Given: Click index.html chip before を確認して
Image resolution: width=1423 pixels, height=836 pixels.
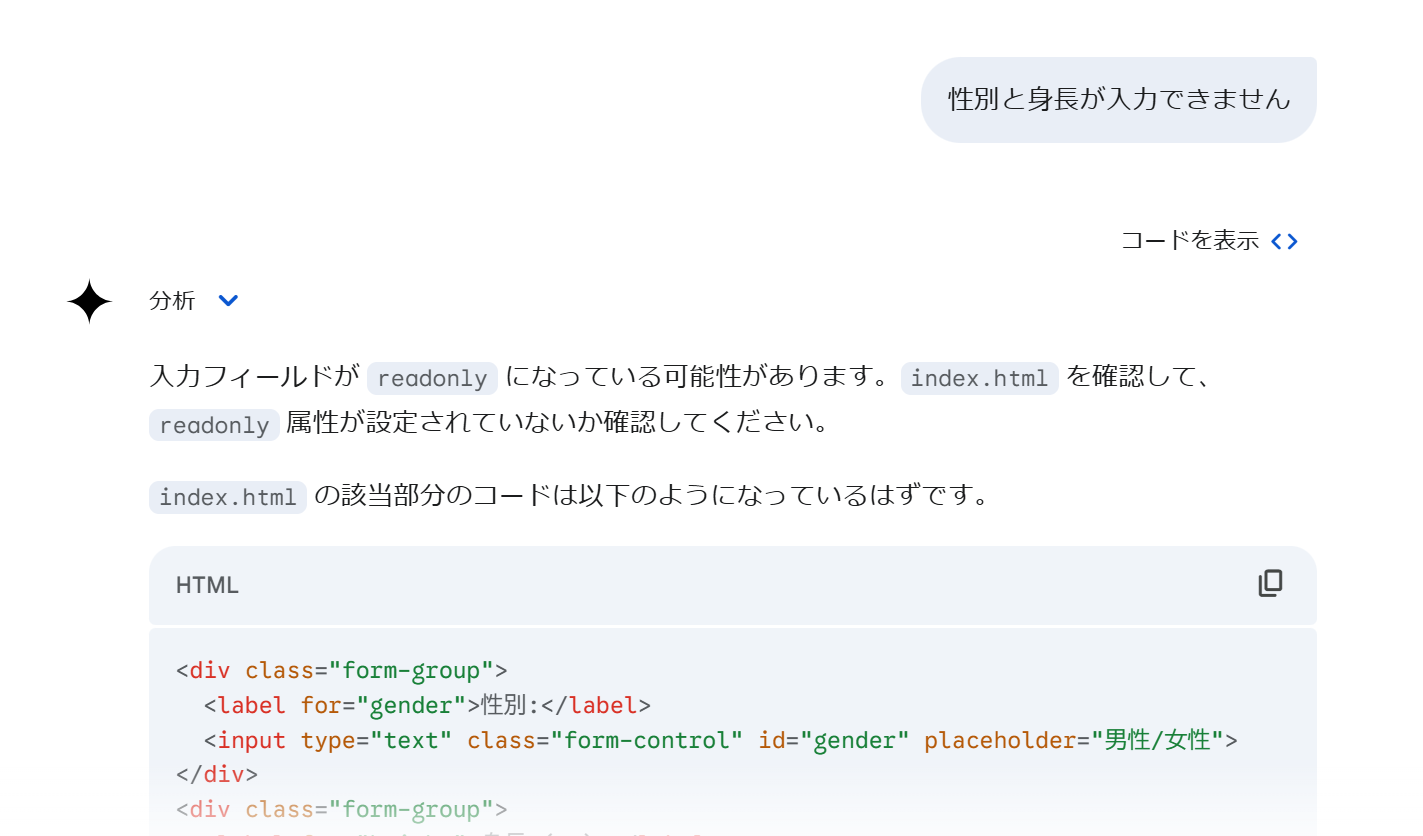Looking at the screenshot, I should pos(979,378).
